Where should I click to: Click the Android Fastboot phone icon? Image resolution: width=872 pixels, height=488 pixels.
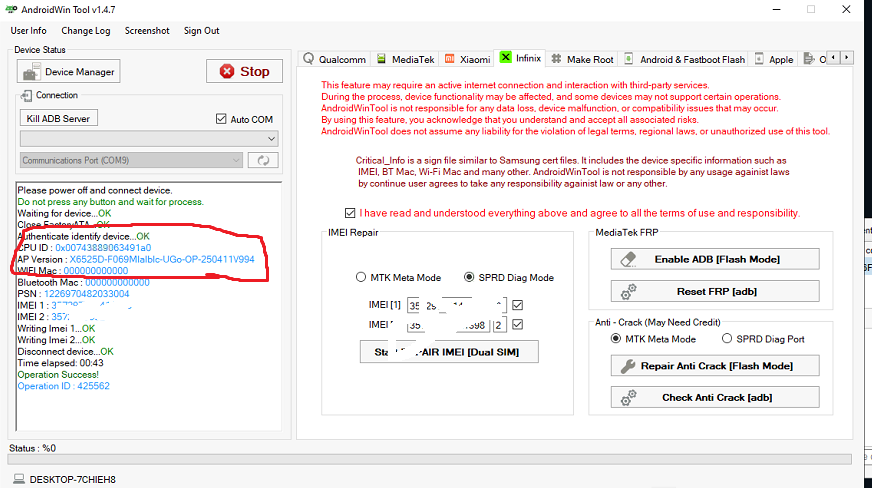point(628,58)
